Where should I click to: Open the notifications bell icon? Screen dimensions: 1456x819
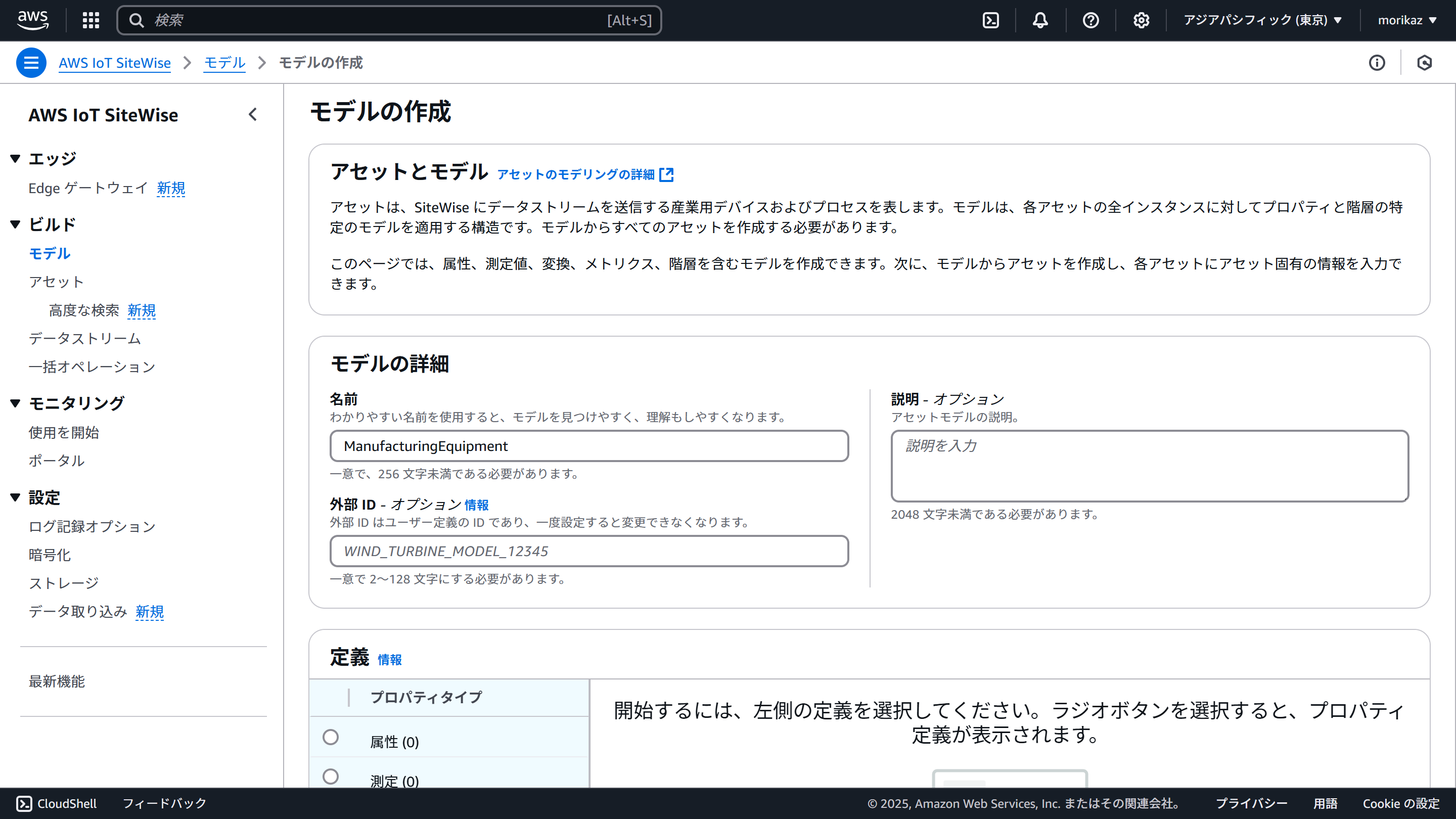(x=1040, y=20)
